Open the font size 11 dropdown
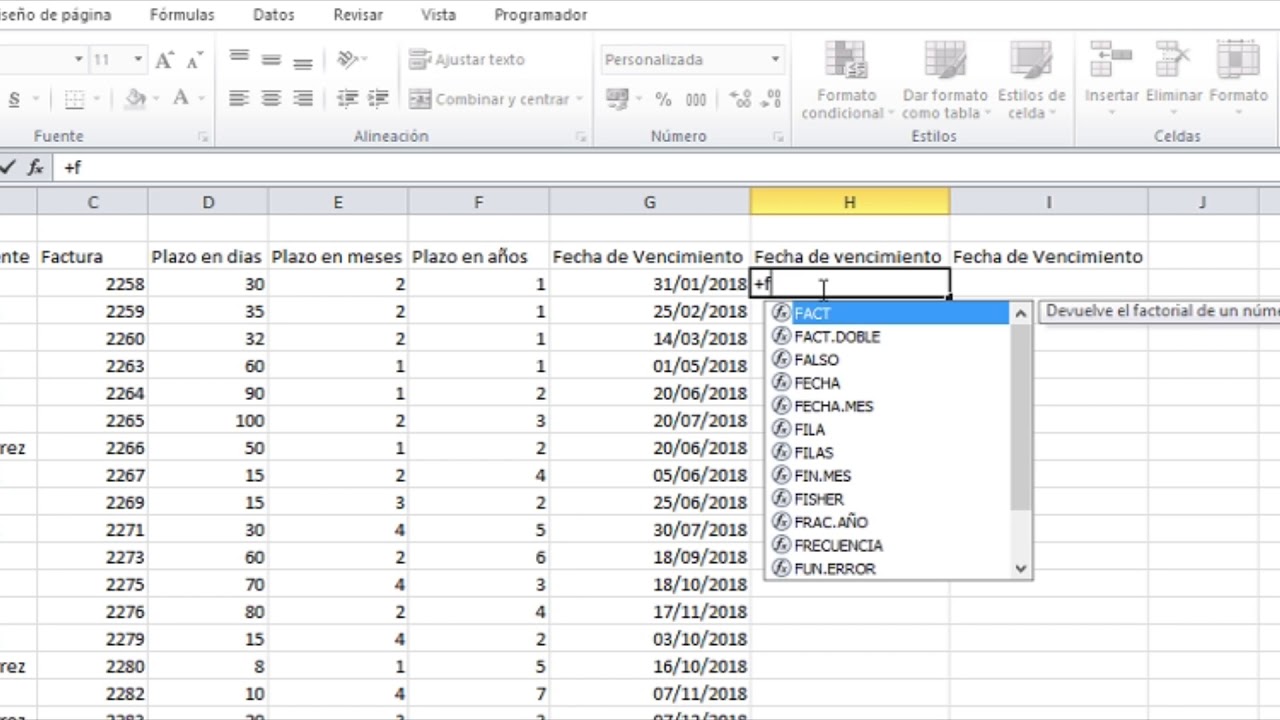Screen dimensions: 1280x720 tap(138, 60)
